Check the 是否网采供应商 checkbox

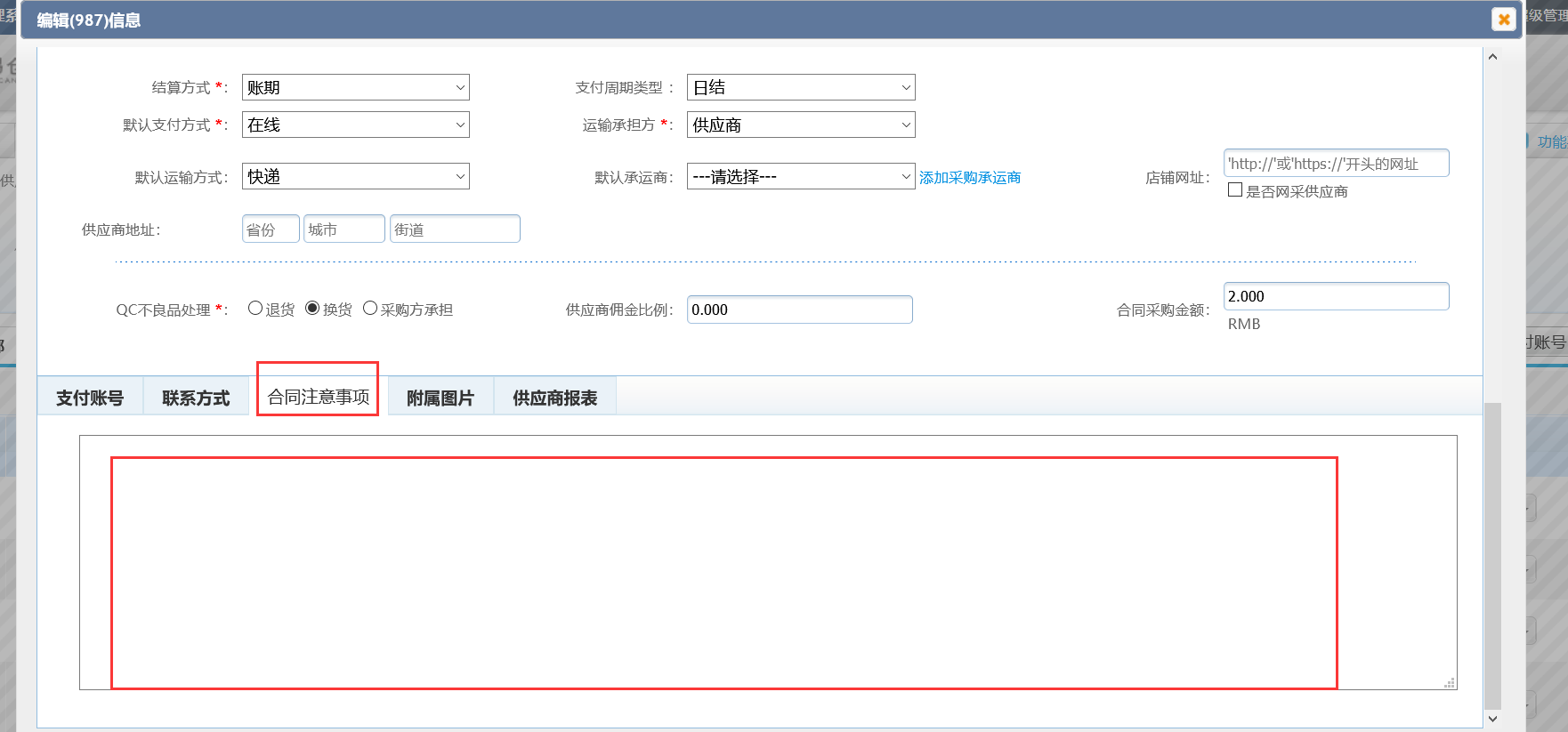tap(1235, 190)
